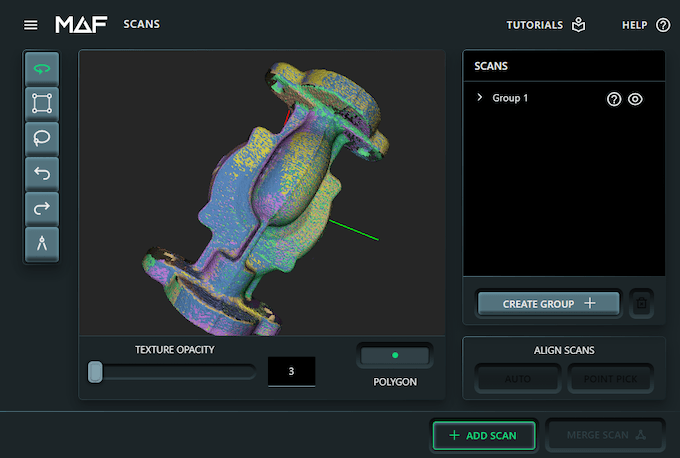Click the texture opacity value field

(291, 372)
